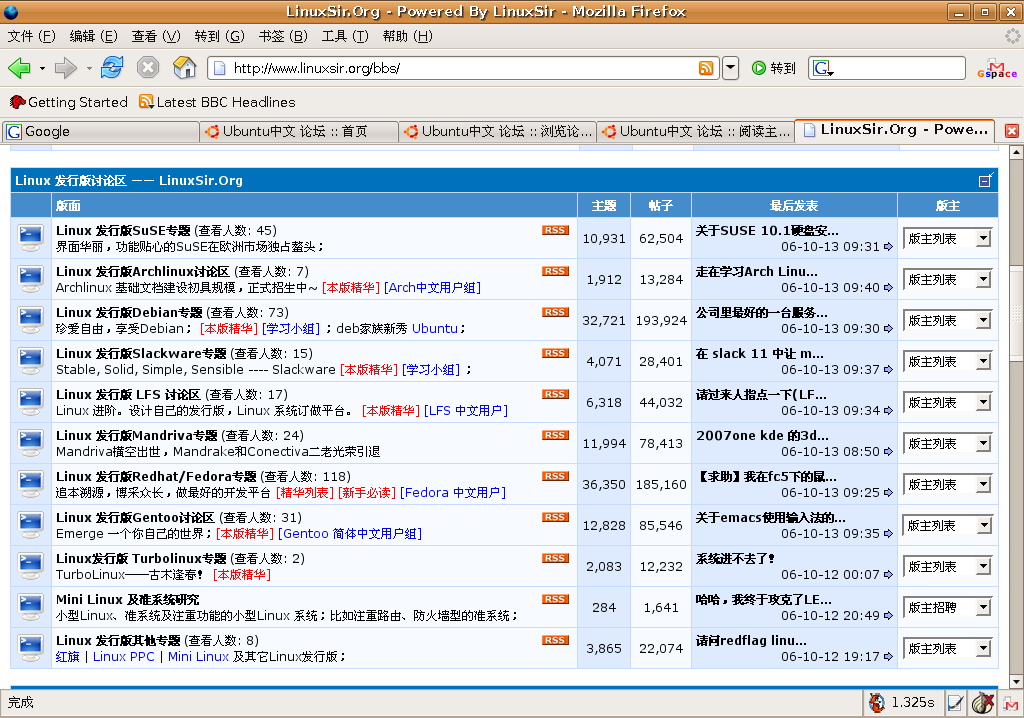Click RSS badge for Mandriva专题 forum
This screenshot has width=1024, height=718.
(555, 435)
